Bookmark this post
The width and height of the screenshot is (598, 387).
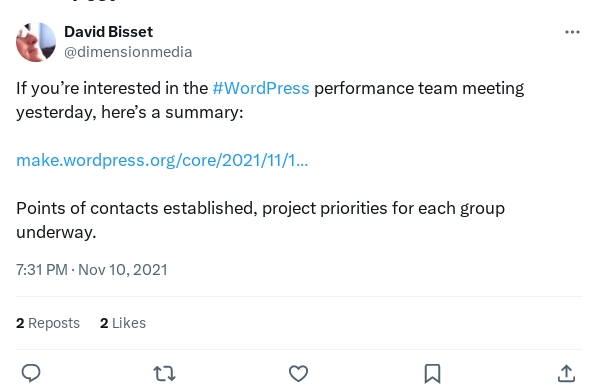coord(432,373)
